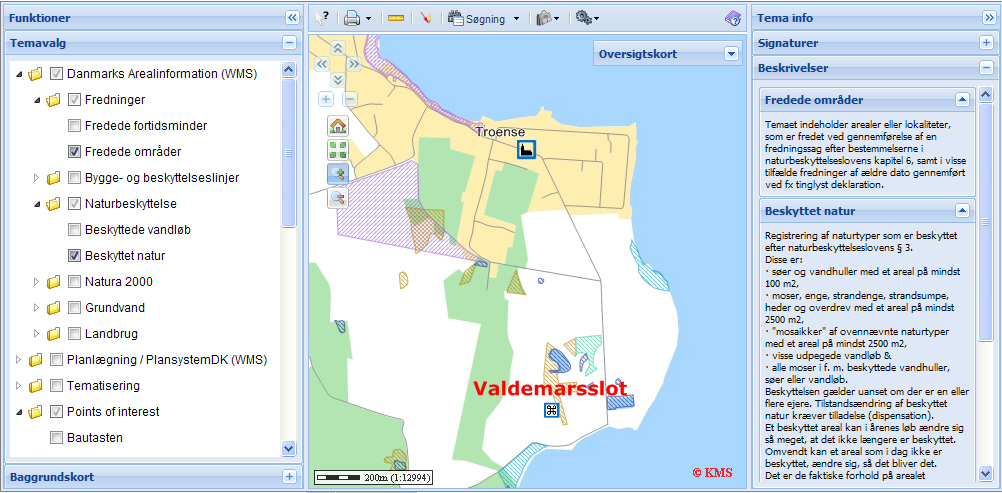The width and height of the screenshot is (1002, 493).
Task: Uncheck Fredede områder layer
Action: tap(74, 152)
